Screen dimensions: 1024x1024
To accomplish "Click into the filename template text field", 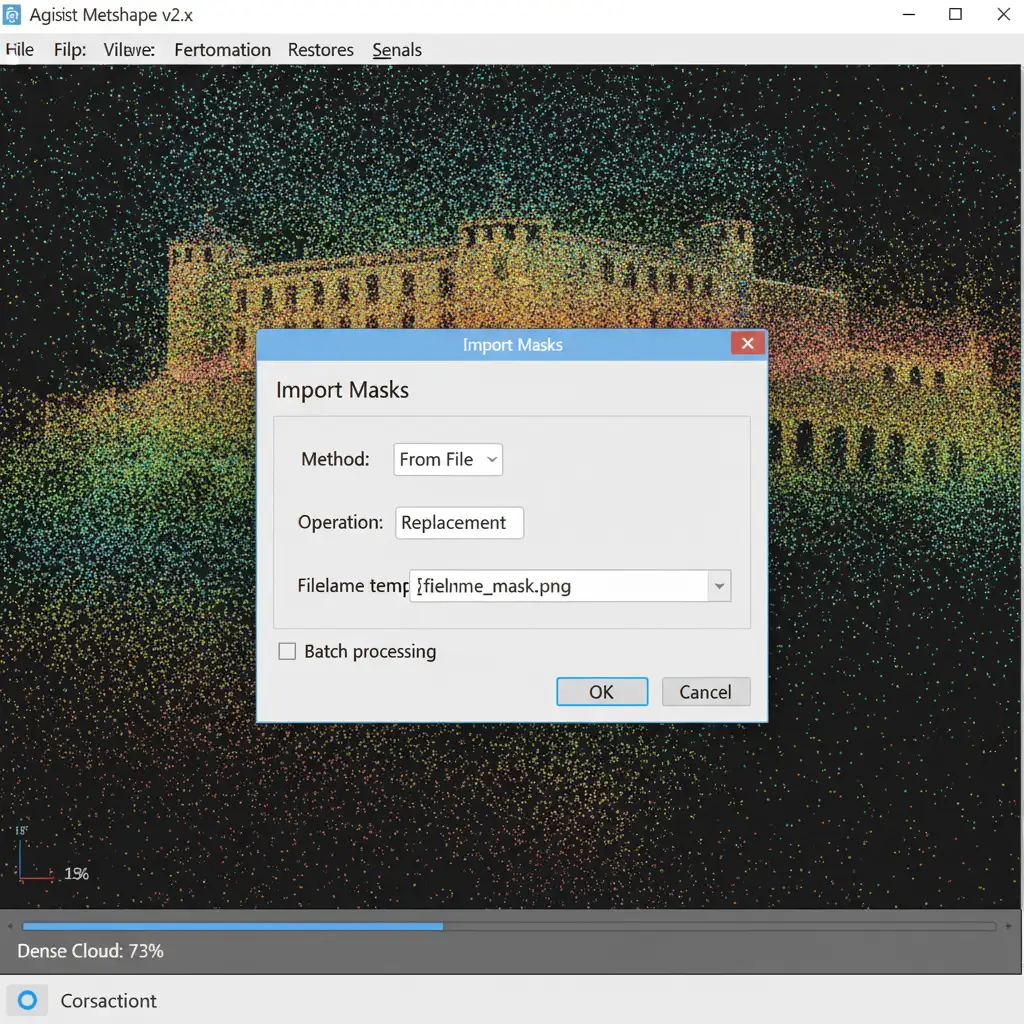I will 560,586.
